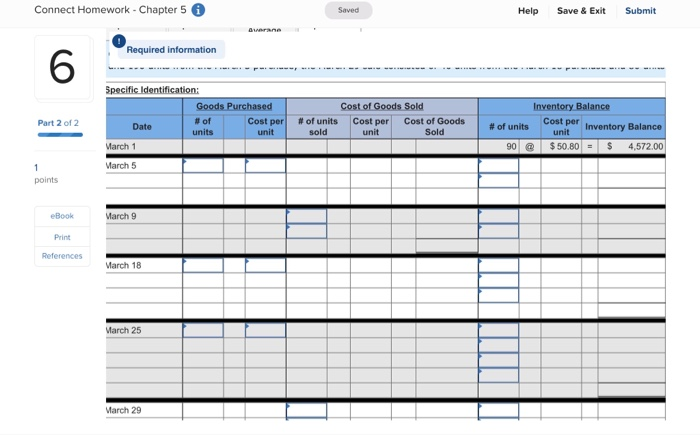The width and height of the screenshot is (700, 435).
Task: Click the Connect Homework - Chapter 5 title
Action: pos(110,10)
